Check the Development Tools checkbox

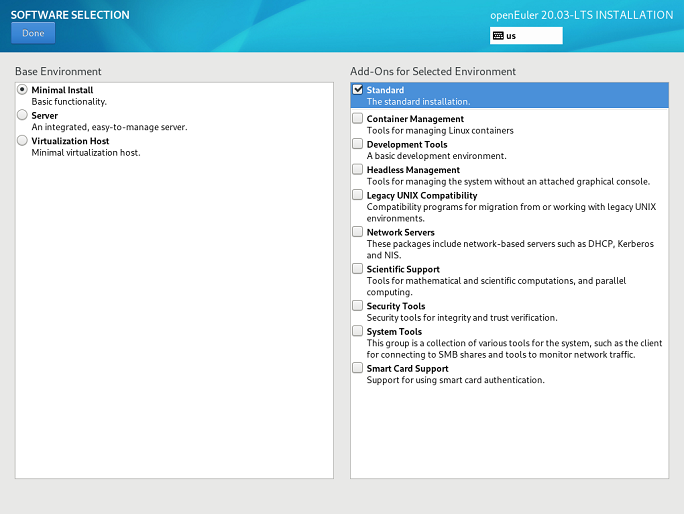(x=358, y=144)
